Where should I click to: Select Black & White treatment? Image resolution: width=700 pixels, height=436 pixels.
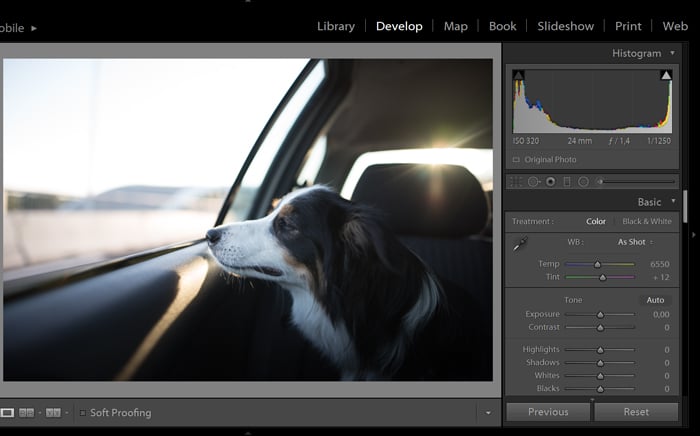pos(647,221)
